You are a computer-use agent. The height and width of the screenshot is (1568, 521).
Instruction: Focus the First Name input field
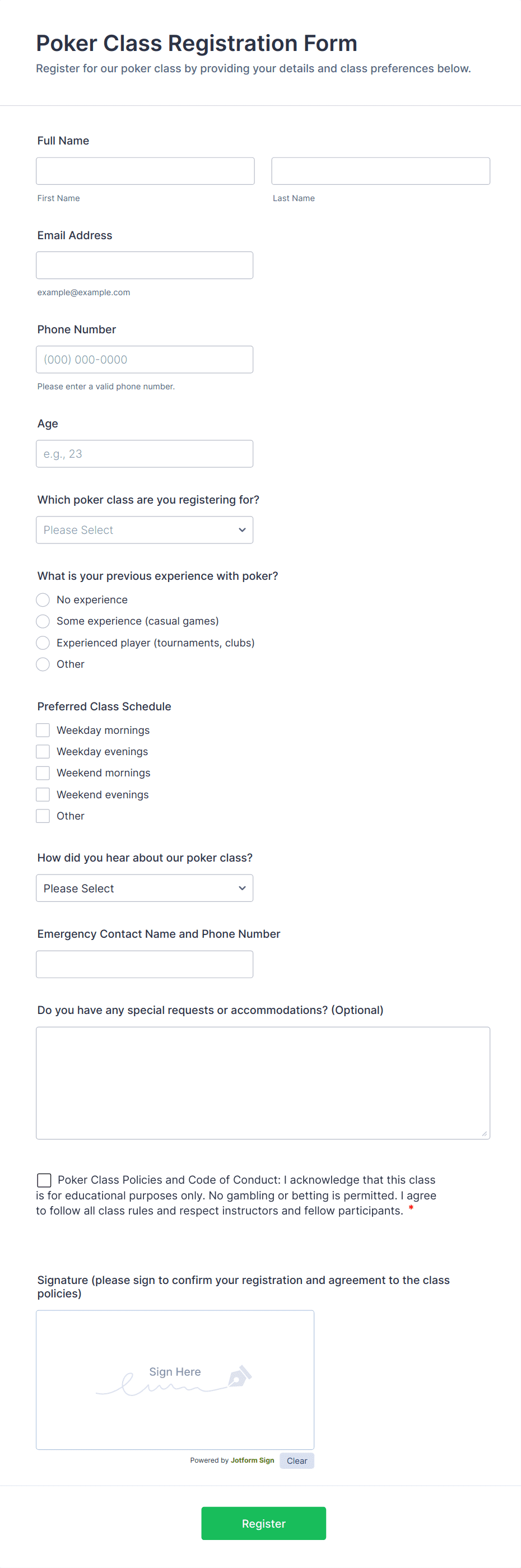145,171
